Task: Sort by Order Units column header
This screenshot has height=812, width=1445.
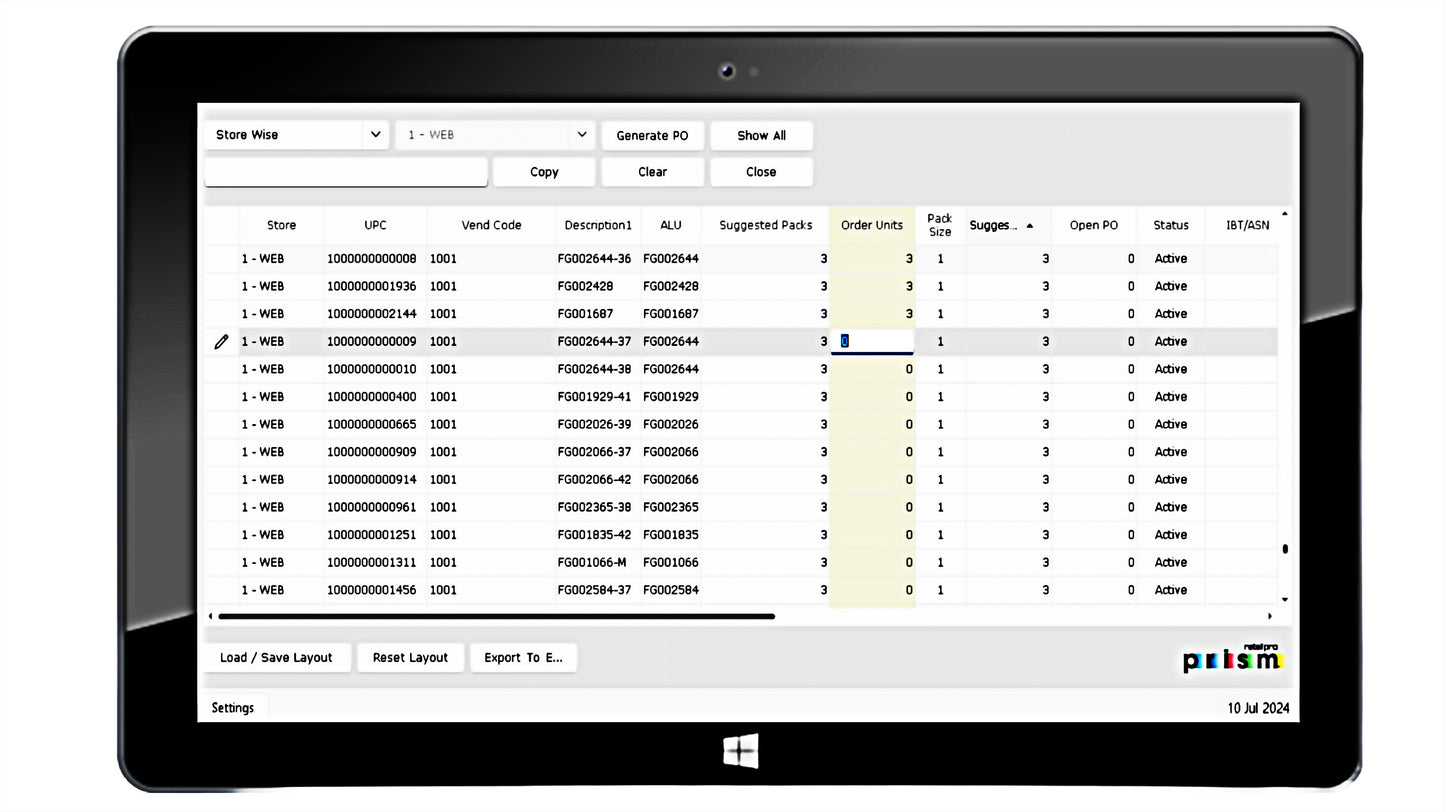Action: [871, 226]
